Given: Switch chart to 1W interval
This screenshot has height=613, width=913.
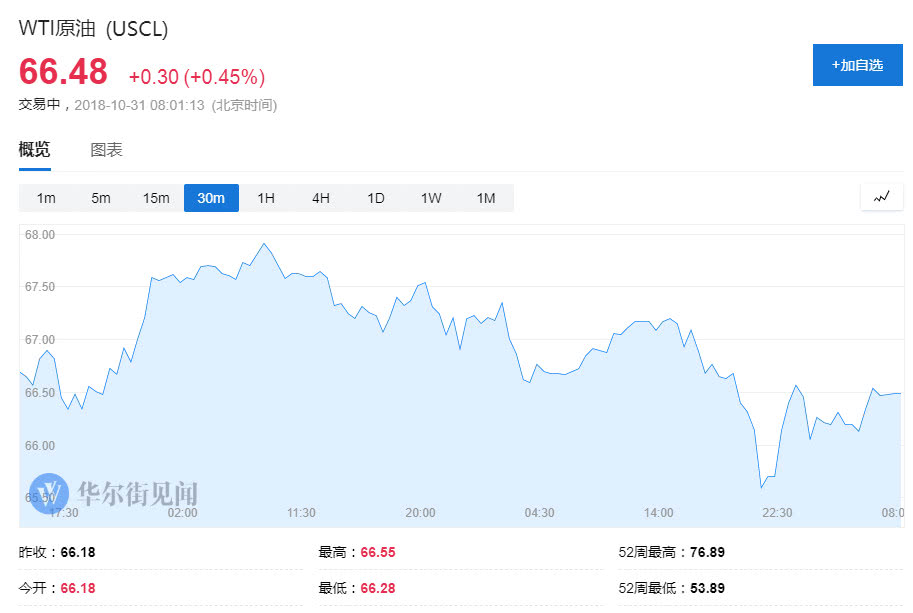Looking at the screenshot, I should [431, 198].
